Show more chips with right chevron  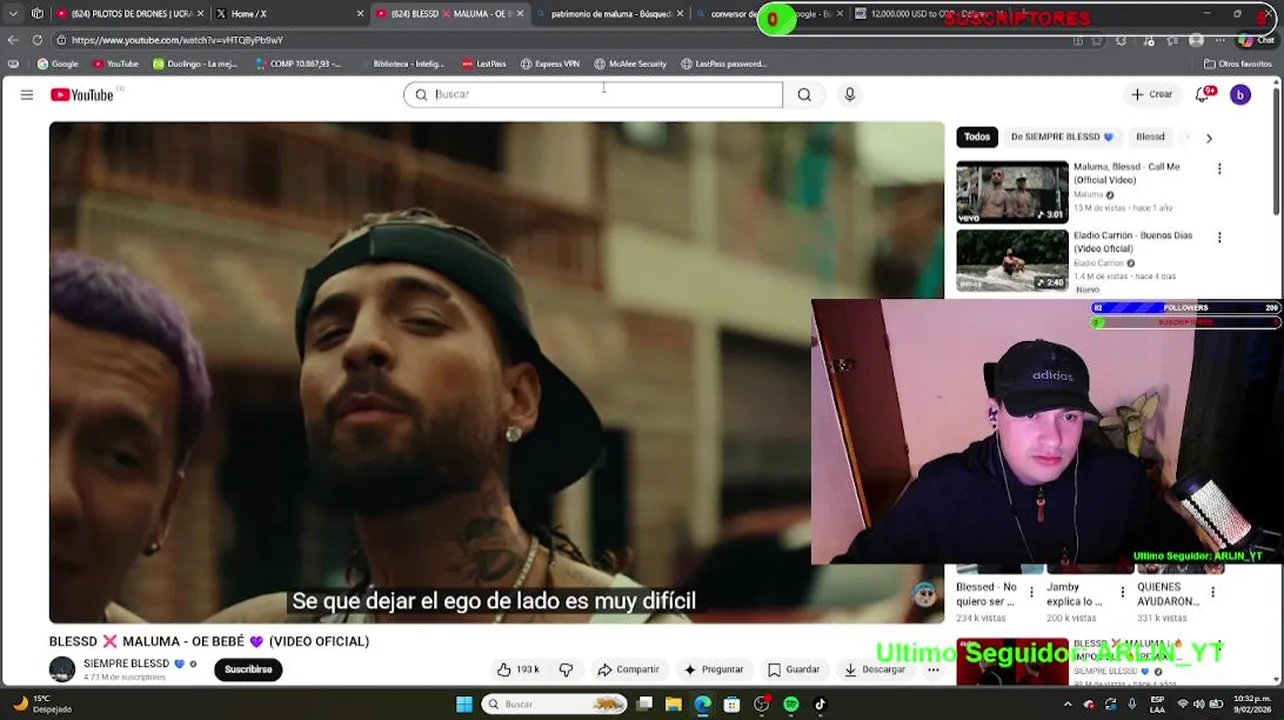1208,138
